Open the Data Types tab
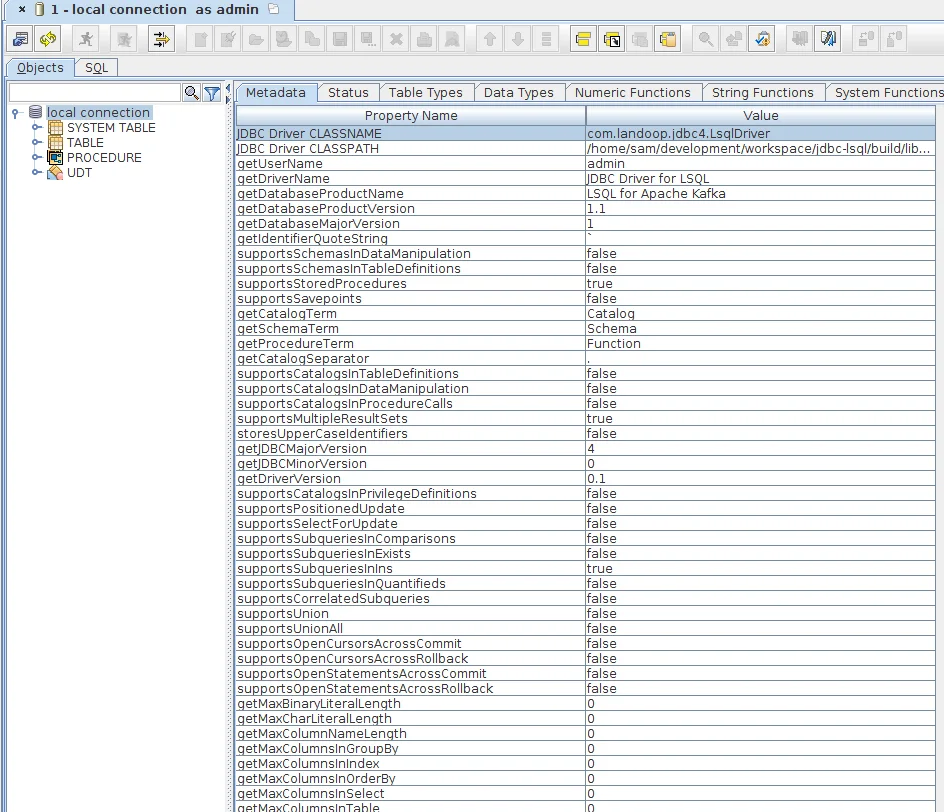This screenshot has width=944, height=812. (518, 93)
